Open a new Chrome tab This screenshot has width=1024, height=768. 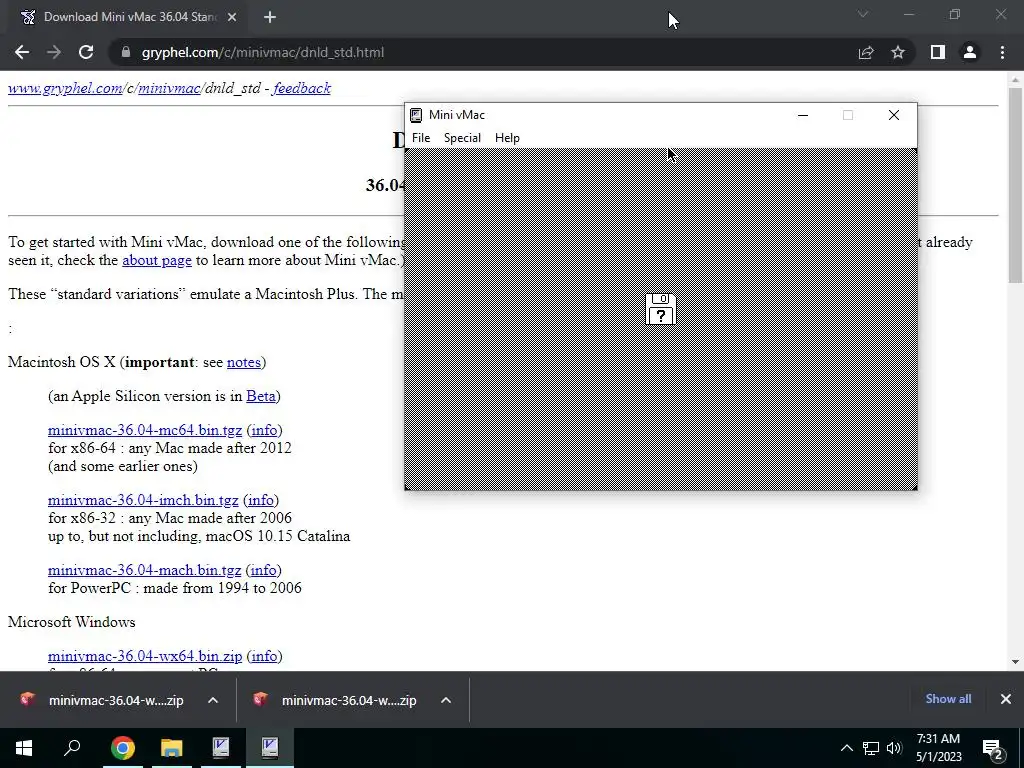(x=270, y=17)
